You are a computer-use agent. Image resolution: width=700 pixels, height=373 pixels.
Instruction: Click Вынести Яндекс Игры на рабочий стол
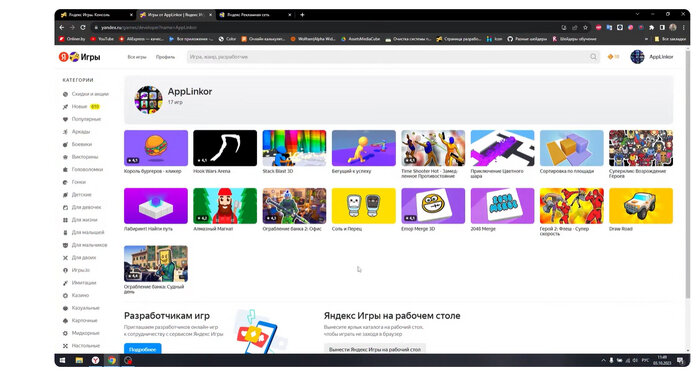coord(375,349)
